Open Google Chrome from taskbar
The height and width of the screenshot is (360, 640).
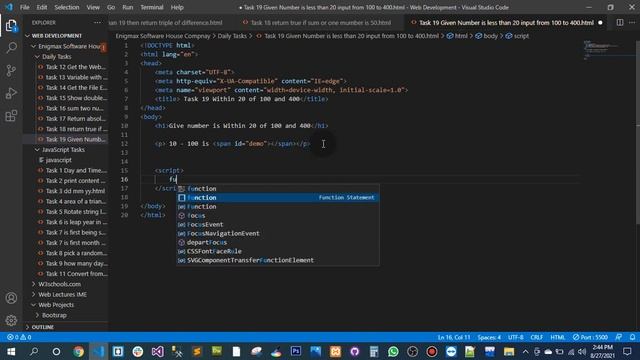[78, 351]
